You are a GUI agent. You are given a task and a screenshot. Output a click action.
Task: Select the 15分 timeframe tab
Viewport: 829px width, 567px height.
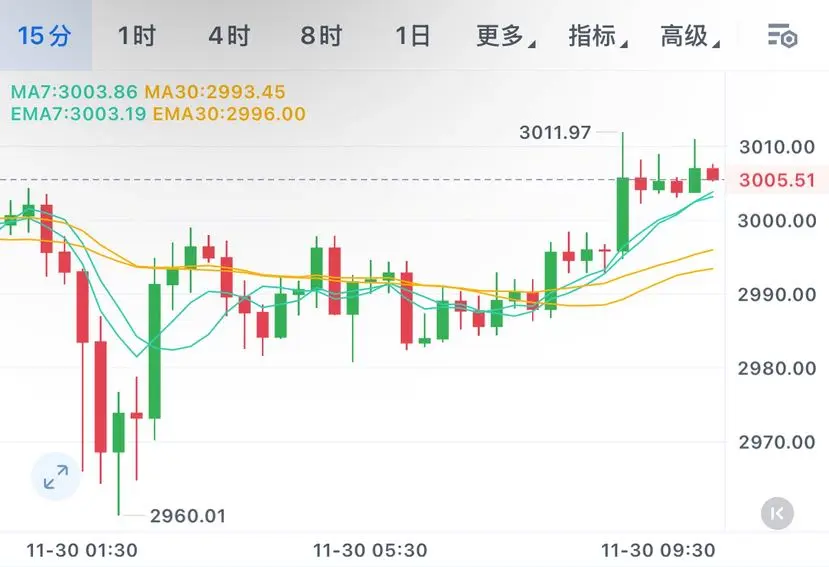(44, 36)
